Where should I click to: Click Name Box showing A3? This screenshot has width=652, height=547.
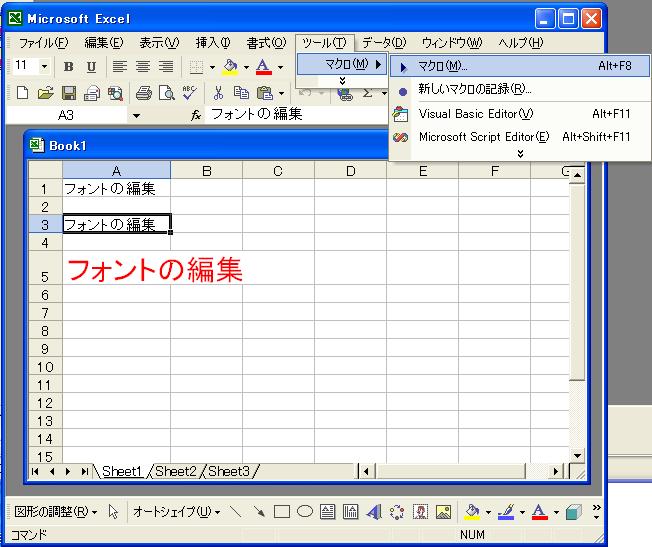click(67, 115)
